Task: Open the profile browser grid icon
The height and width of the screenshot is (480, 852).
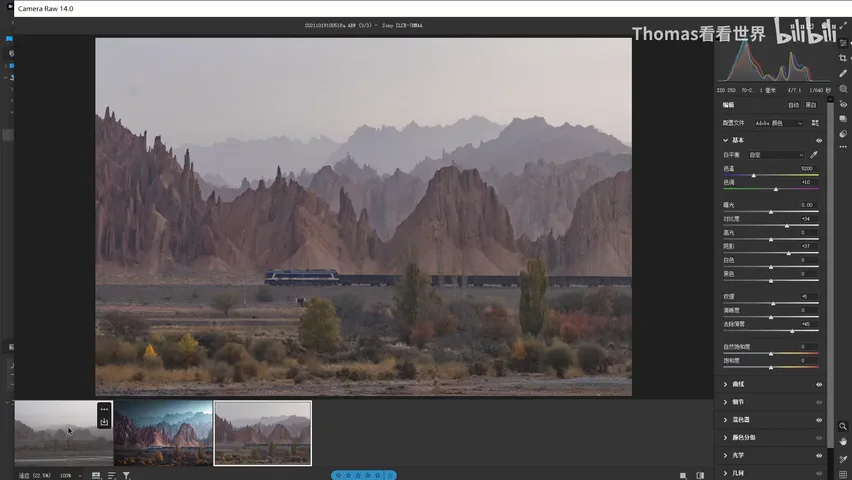Action: (x=815, y=123)
